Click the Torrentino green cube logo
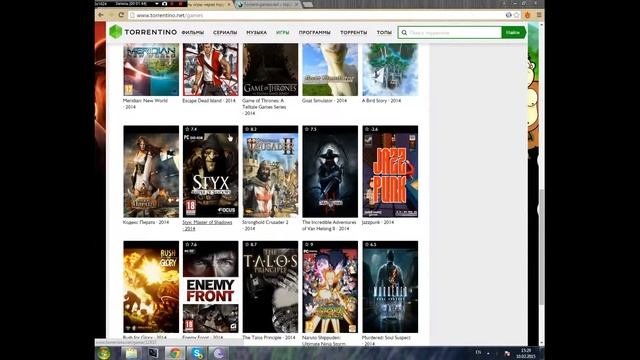Image resolution: width=640 pixels, height=360 pixels. (x=116, y=32)
